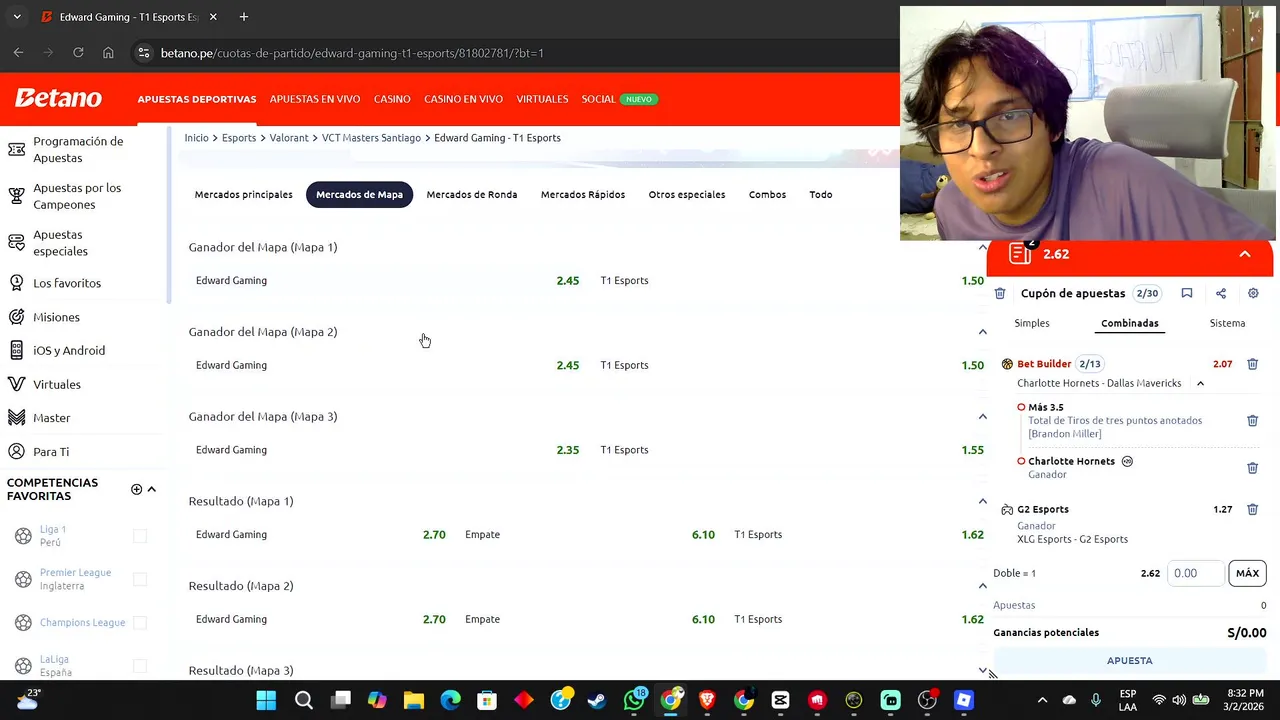Collapse Ganador del Mapa (Mapa 1) market

tap(982, 247)
